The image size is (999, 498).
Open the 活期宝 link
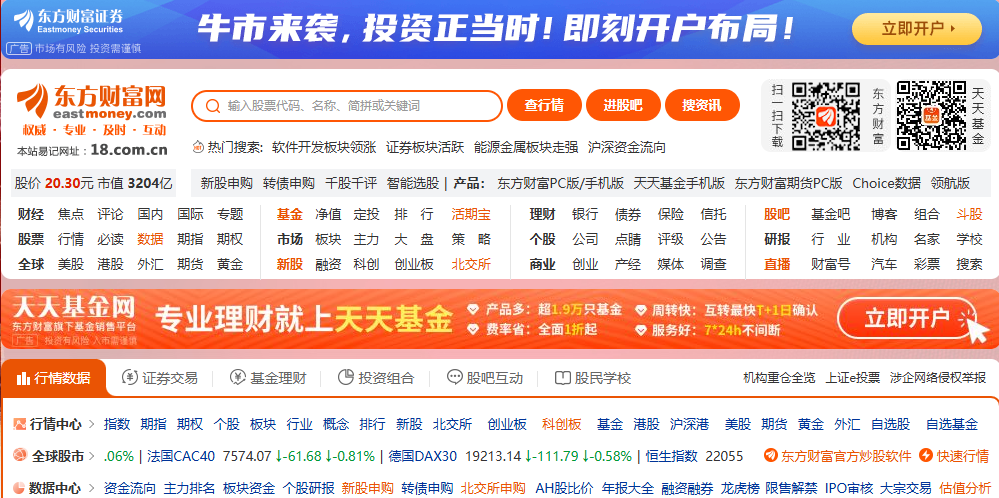471,215
